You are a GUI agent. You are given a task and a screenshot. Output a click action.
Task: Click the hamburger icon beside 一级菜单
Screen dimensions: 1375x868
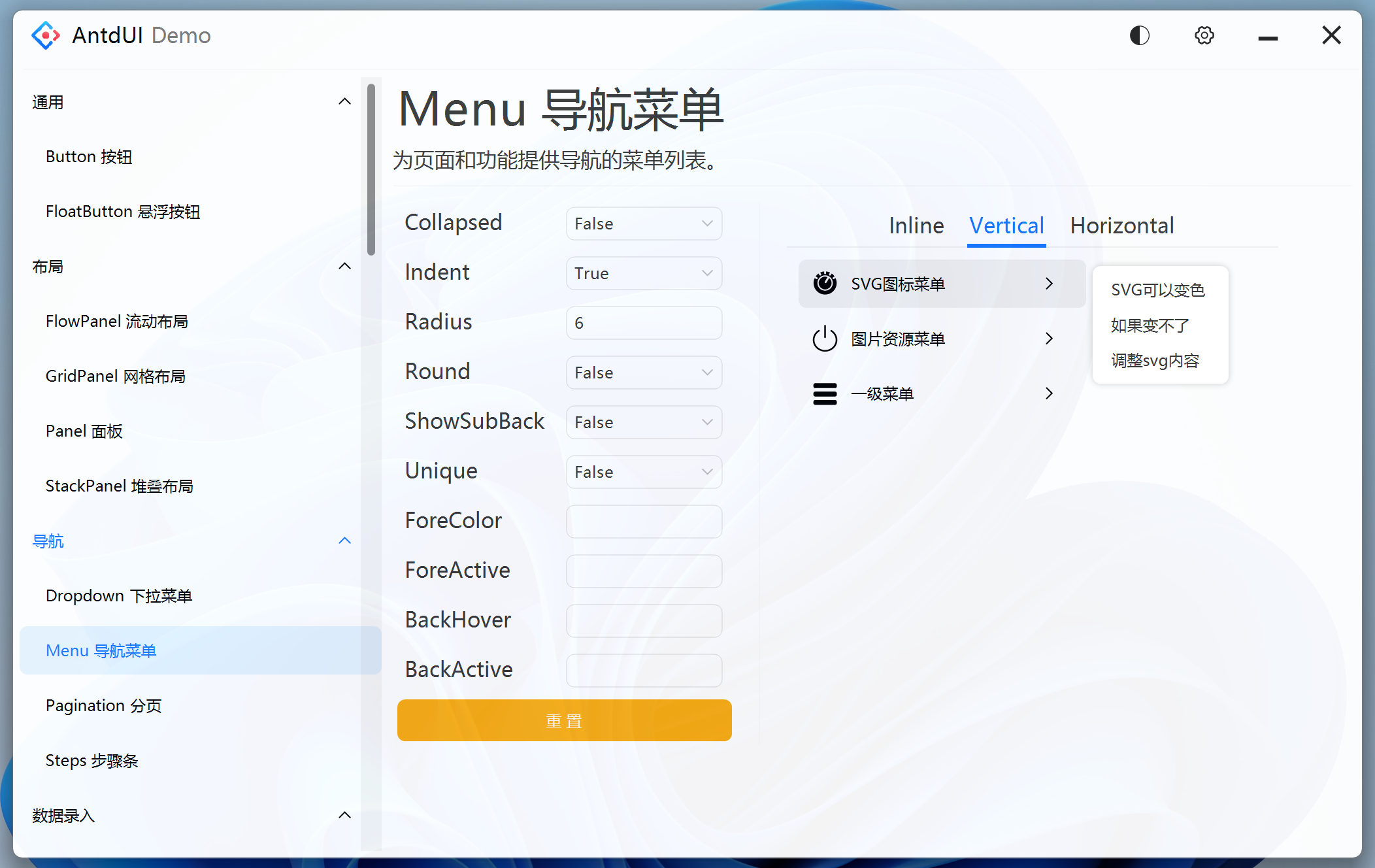coord(825,393)
